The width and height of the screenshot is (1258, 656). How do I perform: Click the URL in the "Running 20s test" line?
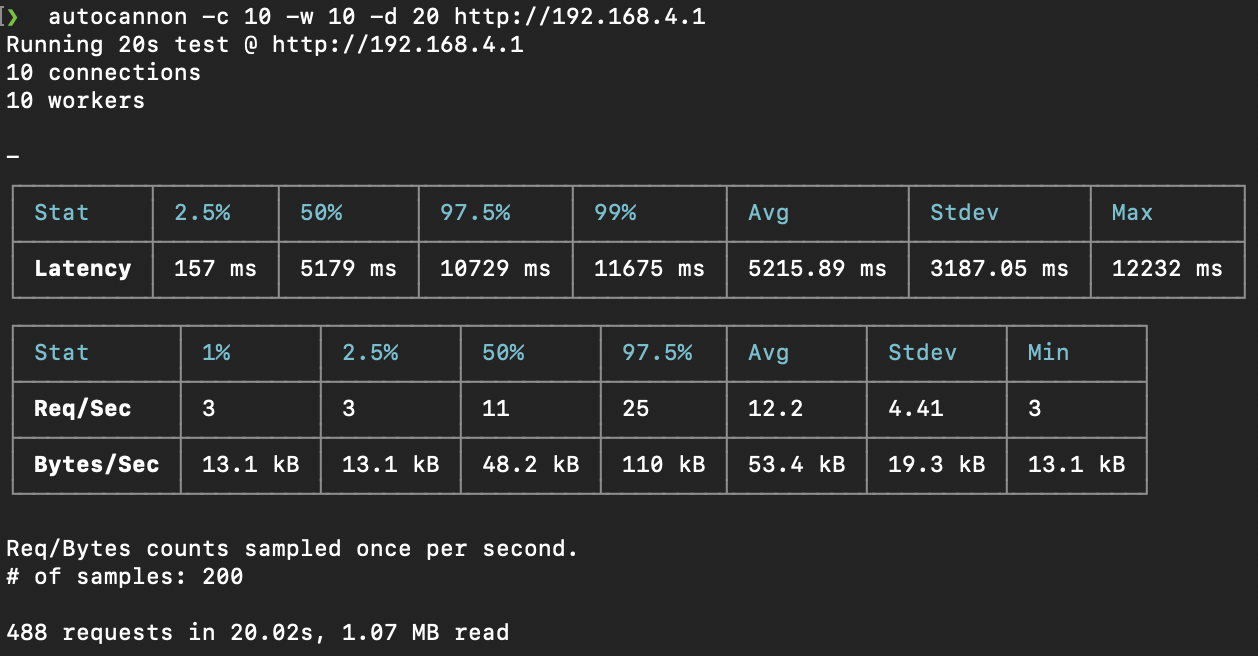click(397, 45)
